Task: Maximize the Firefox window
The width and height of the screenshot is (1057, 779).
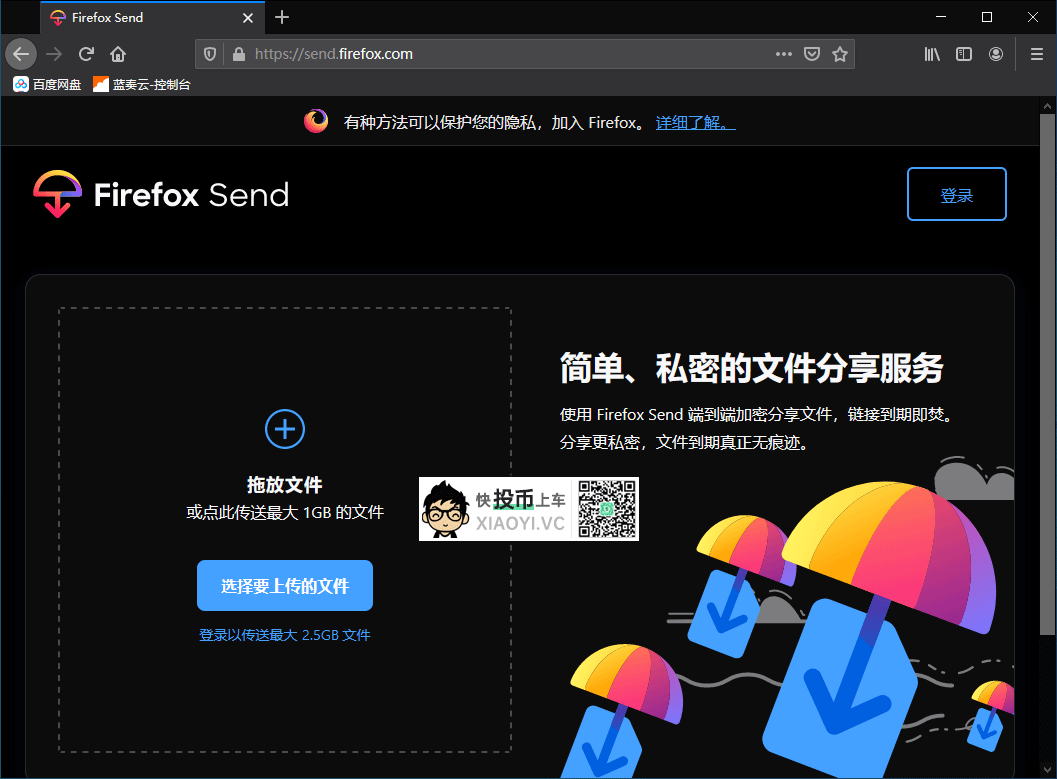Action: click(x=987, y=17)
